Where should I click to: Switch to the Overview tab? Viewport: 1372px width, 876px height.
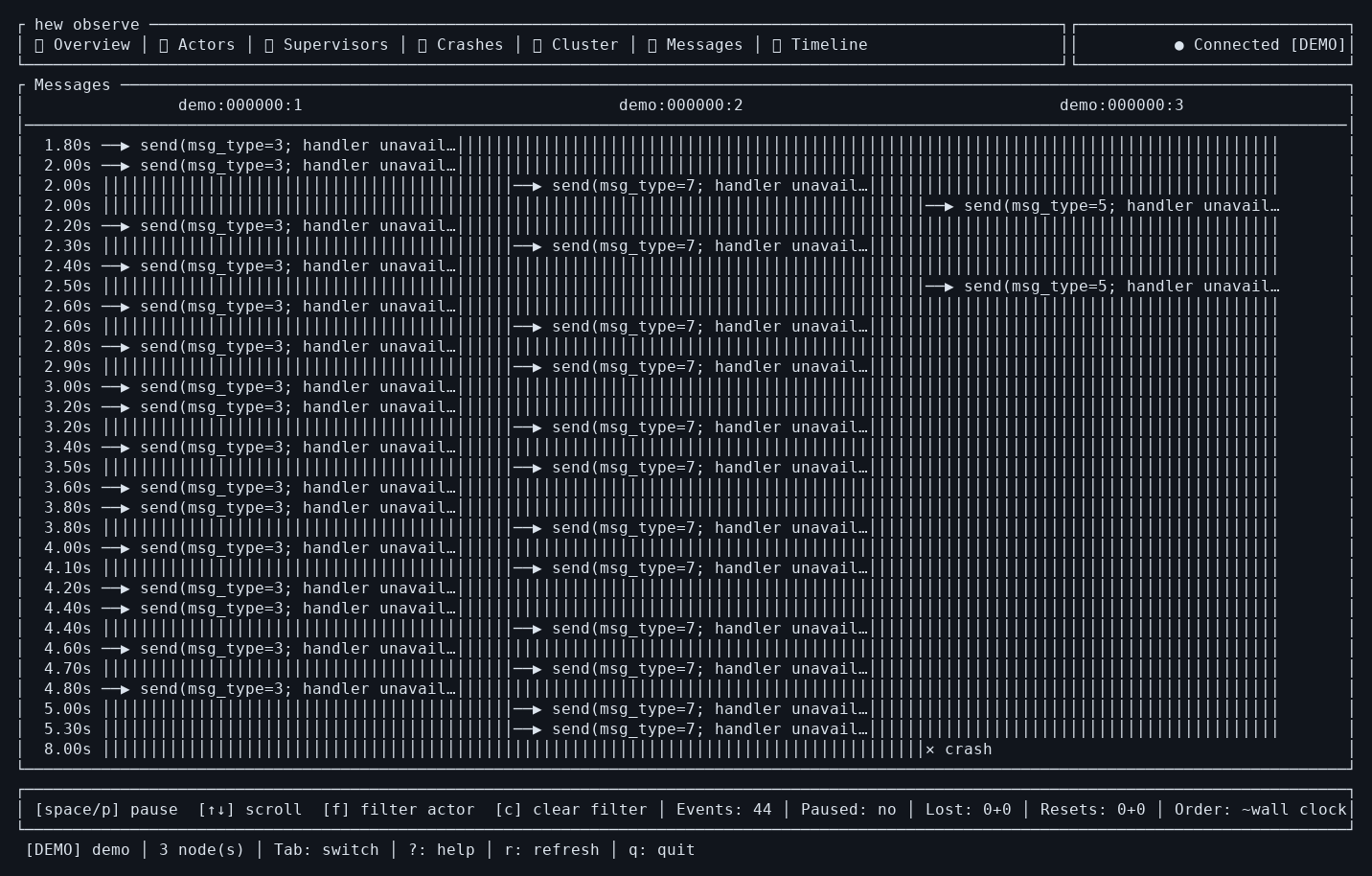pyautogui.click(x=82, y=45)
